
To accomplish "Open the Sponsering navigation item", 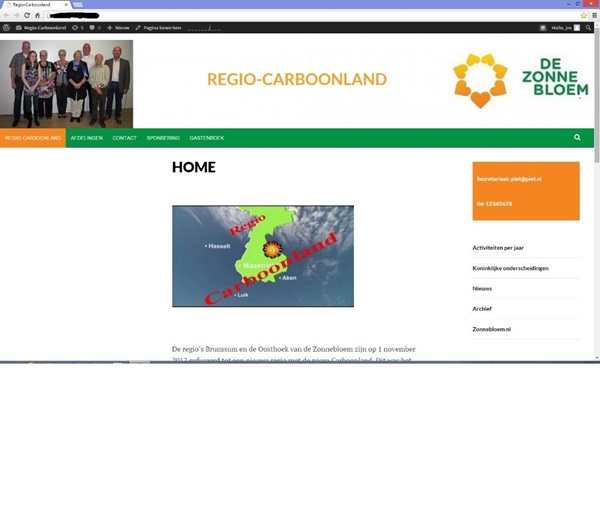I will pyautogui.click(x=163, y=138).
